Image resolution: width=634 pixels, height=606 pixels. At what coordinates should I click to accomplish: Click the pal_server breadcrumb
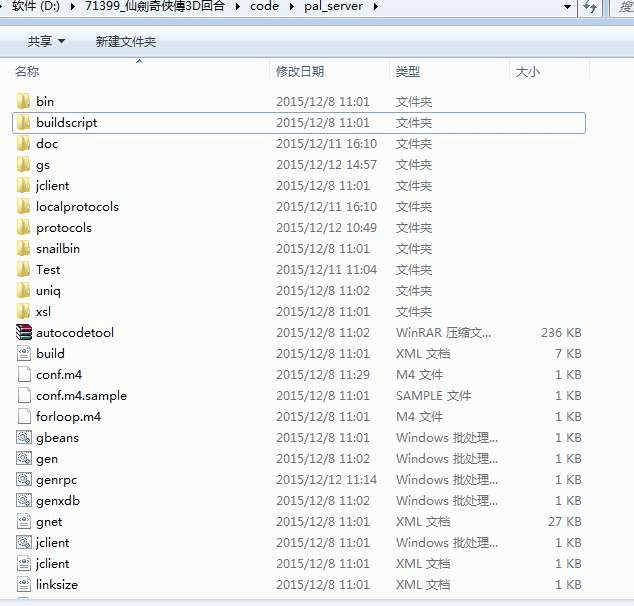334,6
